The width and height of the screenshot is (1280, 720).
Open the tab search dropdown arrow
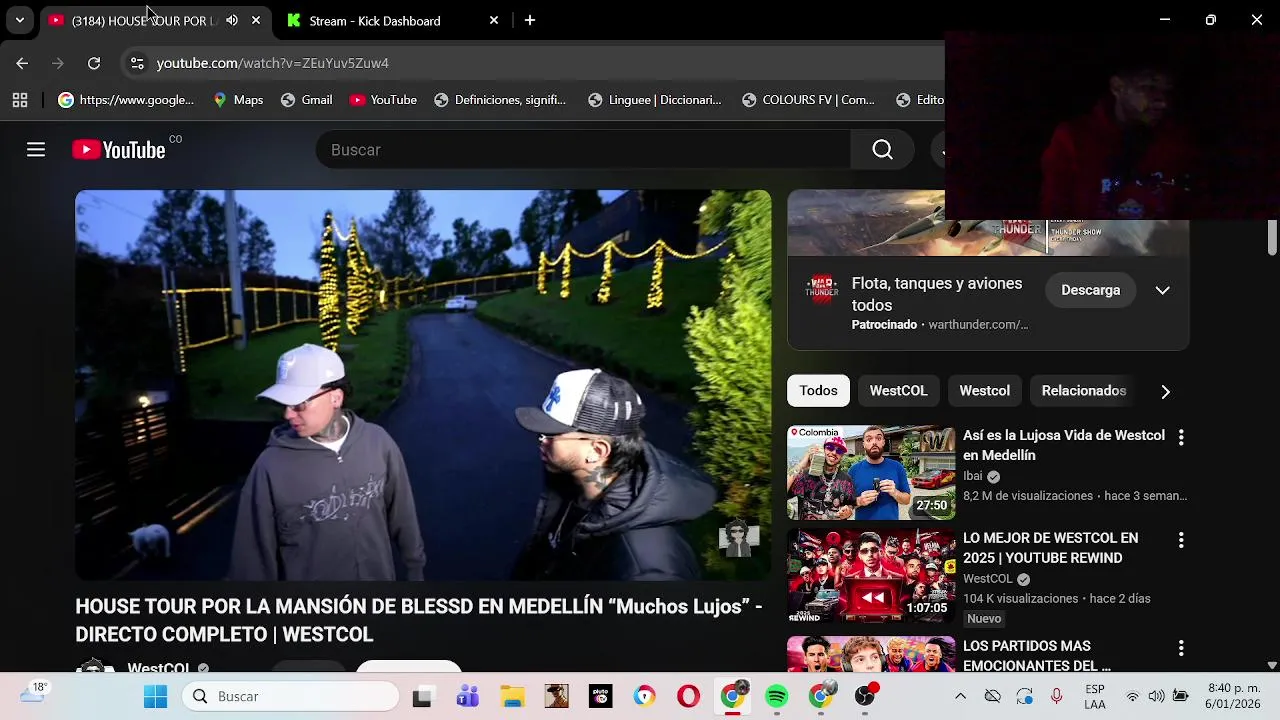[x=19, y=20]
